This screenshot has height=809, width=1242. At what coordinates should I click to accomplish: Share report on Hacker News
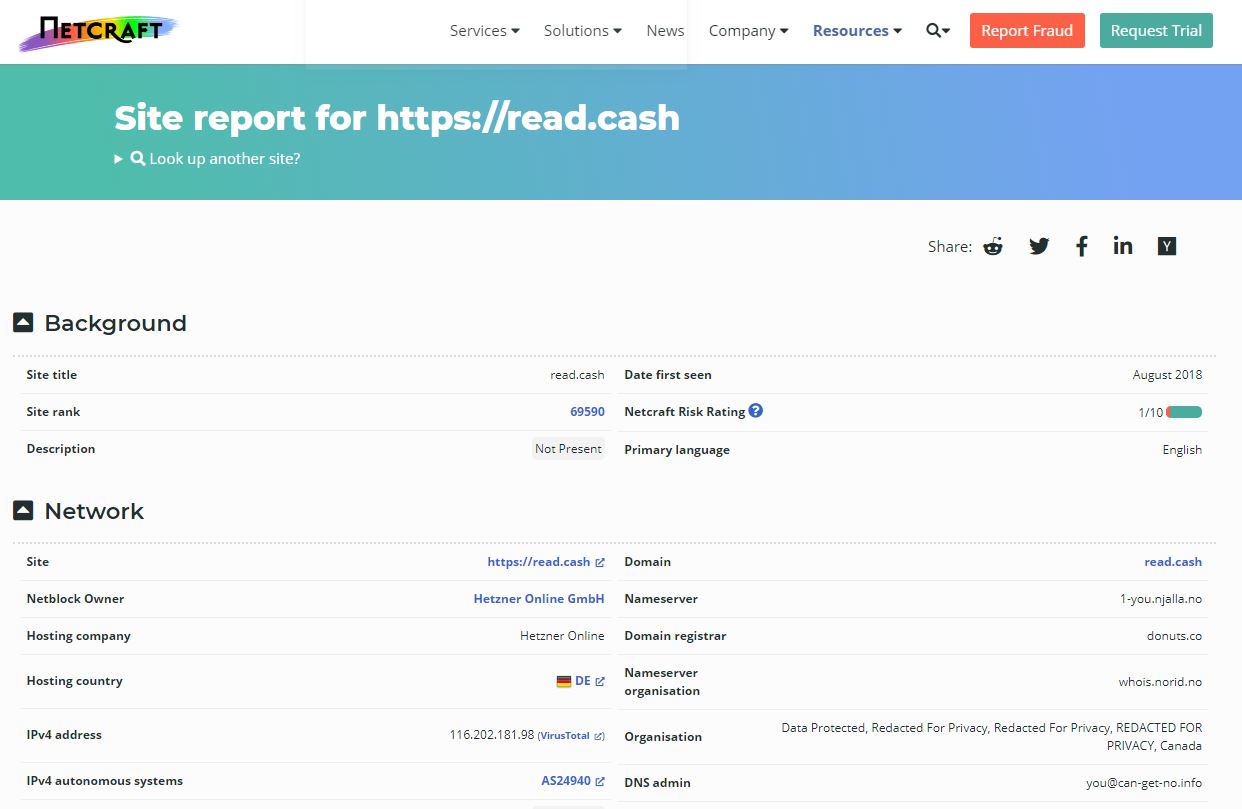tap(1166, 246)
